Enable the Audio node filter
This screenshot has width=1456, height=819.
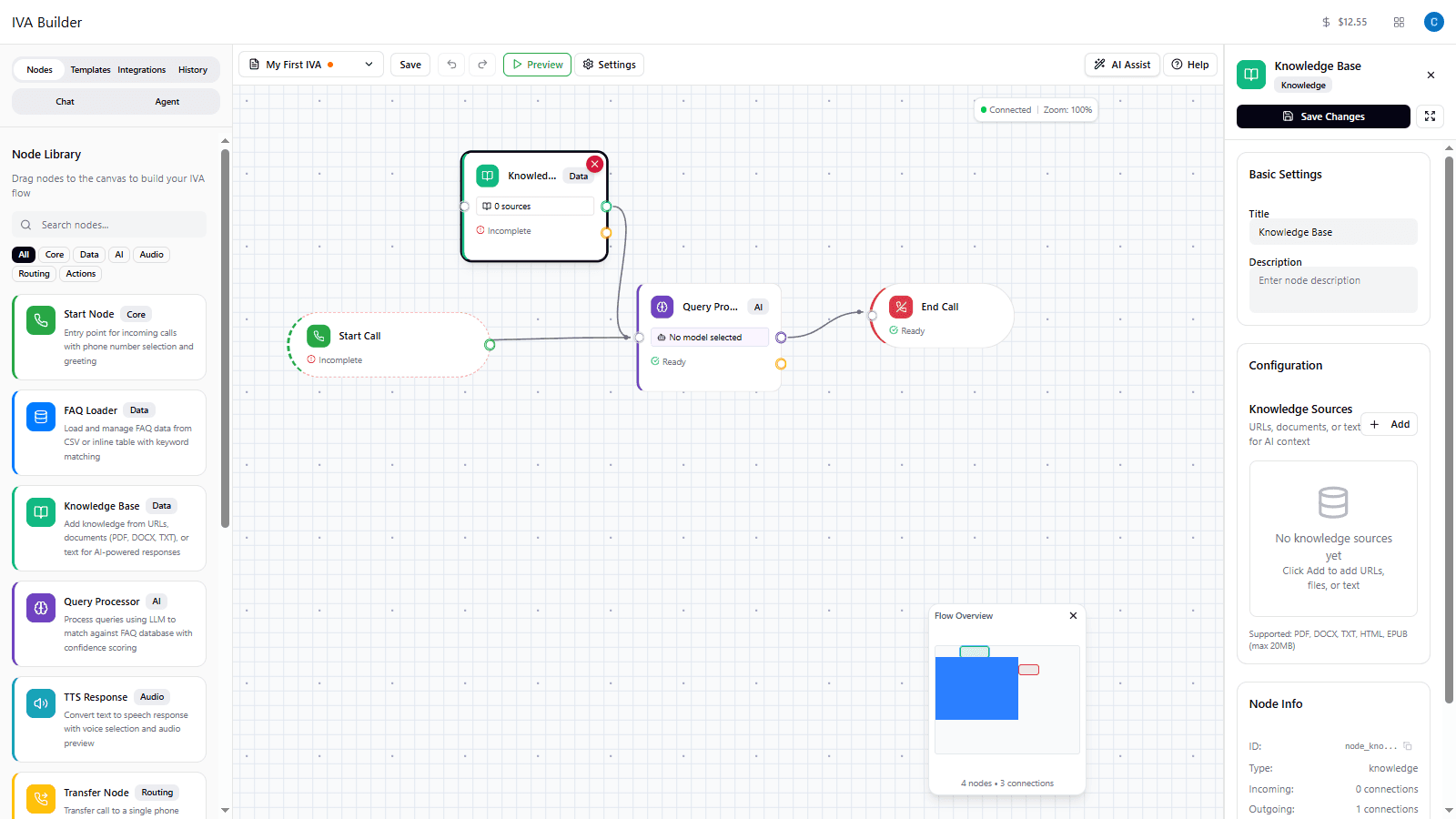click(151, 254)
